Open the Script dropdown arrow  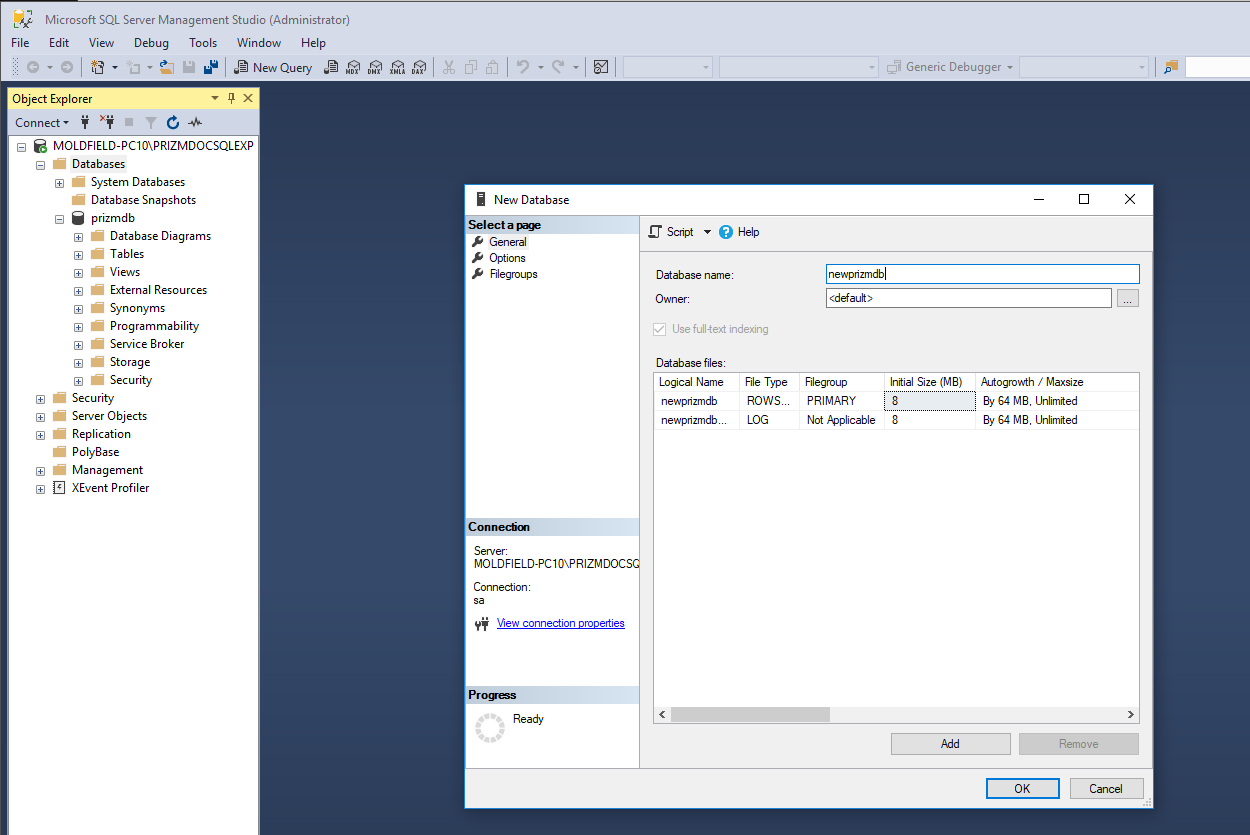coord(707,232)
